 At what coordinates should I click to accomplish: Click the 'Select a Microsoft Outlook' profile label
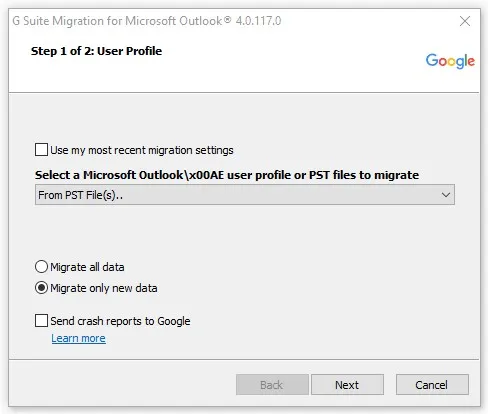(227, 175)
